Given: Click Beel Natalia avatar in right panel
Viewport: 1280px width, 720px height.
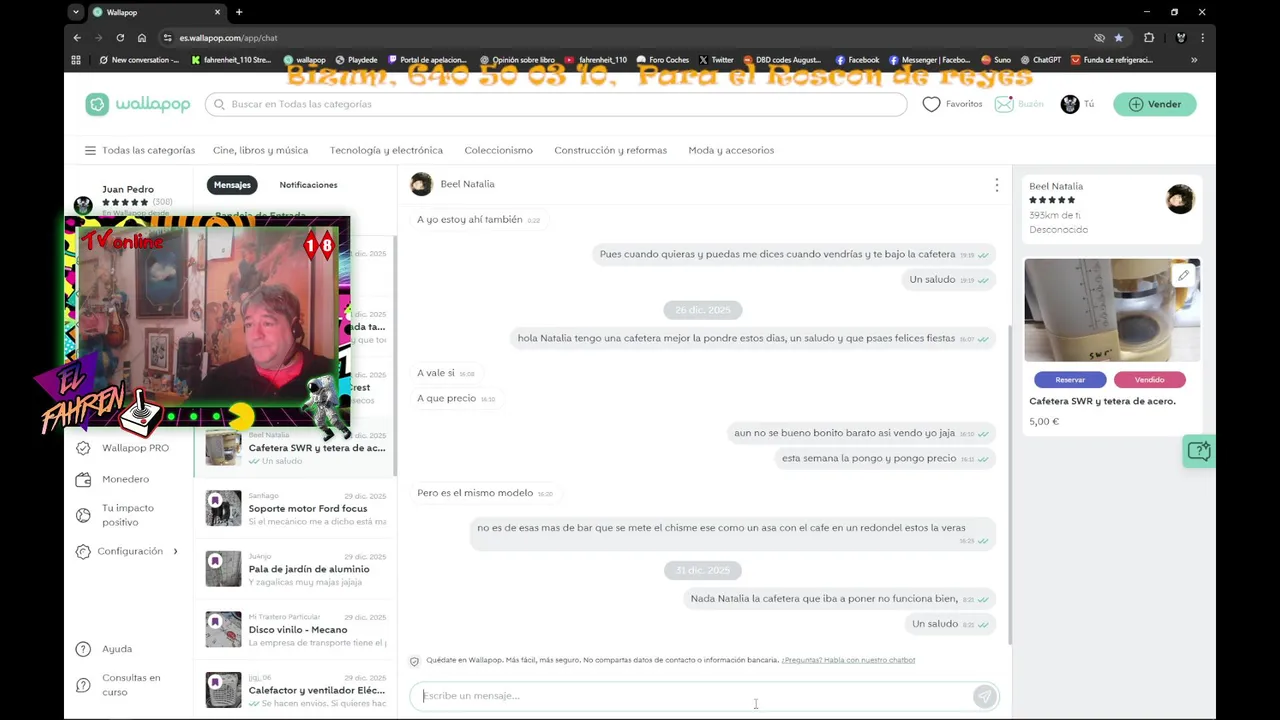Looking at the screenshot, I should point(1180,199).
